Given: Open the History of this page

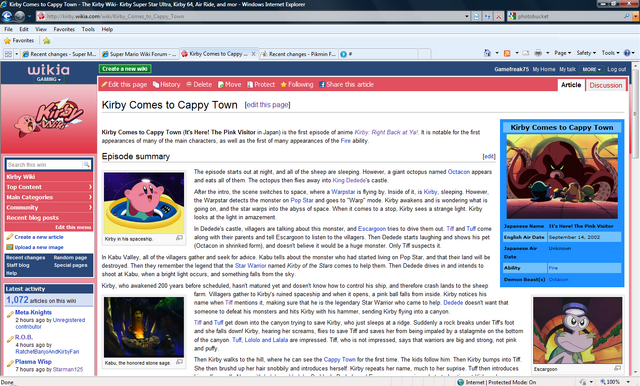Looking at the screenshot, I should 167,84.
